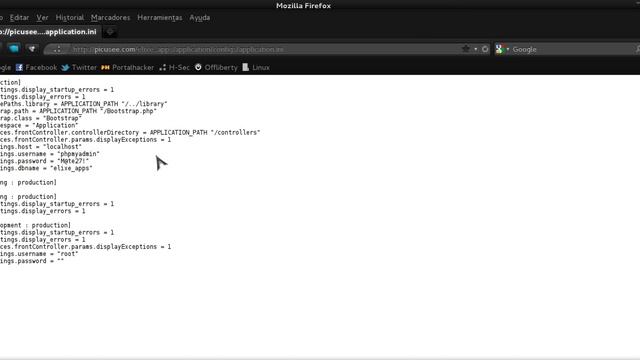Viewport: 640px width, 360px height.
Task: Open the Linux bookmark
Action: point(256,67)
